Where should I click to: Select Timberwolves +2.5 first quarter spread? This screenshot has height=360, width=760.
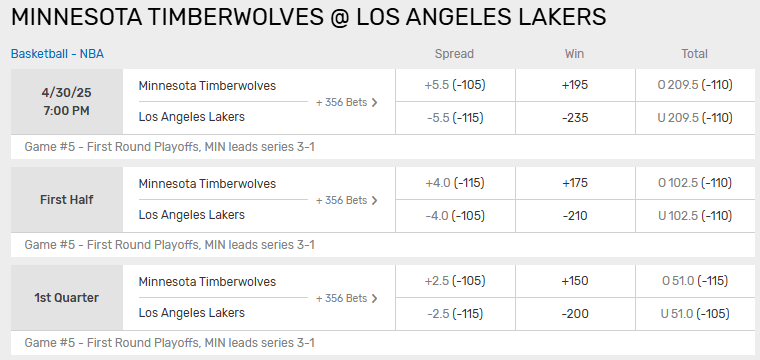(455, 281)
